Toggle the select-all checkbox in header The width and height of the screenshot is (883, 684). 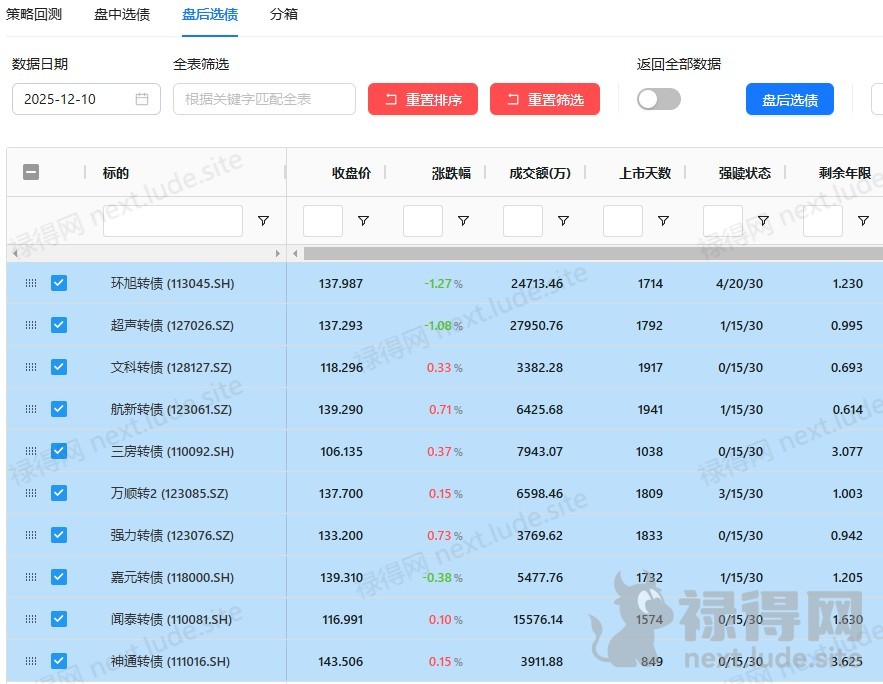(x=31, y=172)
